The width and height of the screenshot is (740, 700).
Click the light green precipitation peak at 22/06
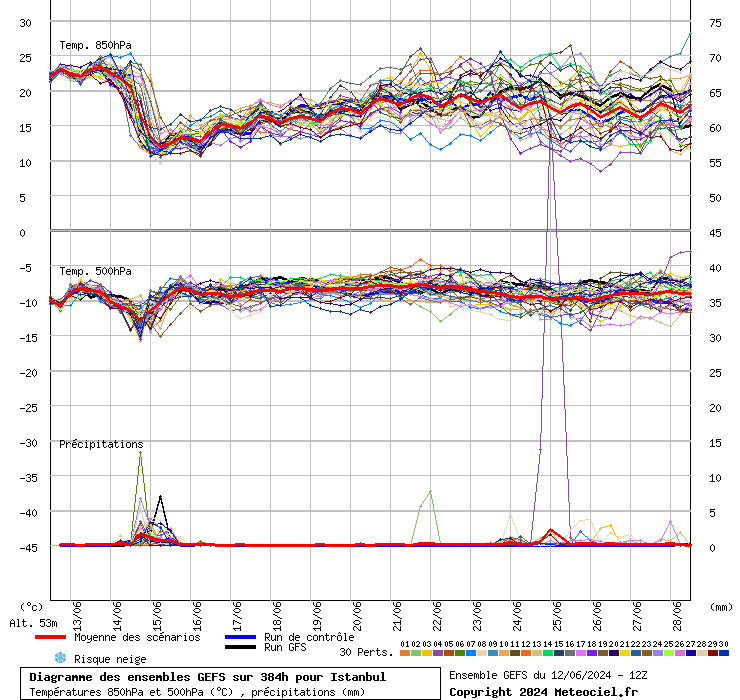pyautogui.click(x=430, y=492)
